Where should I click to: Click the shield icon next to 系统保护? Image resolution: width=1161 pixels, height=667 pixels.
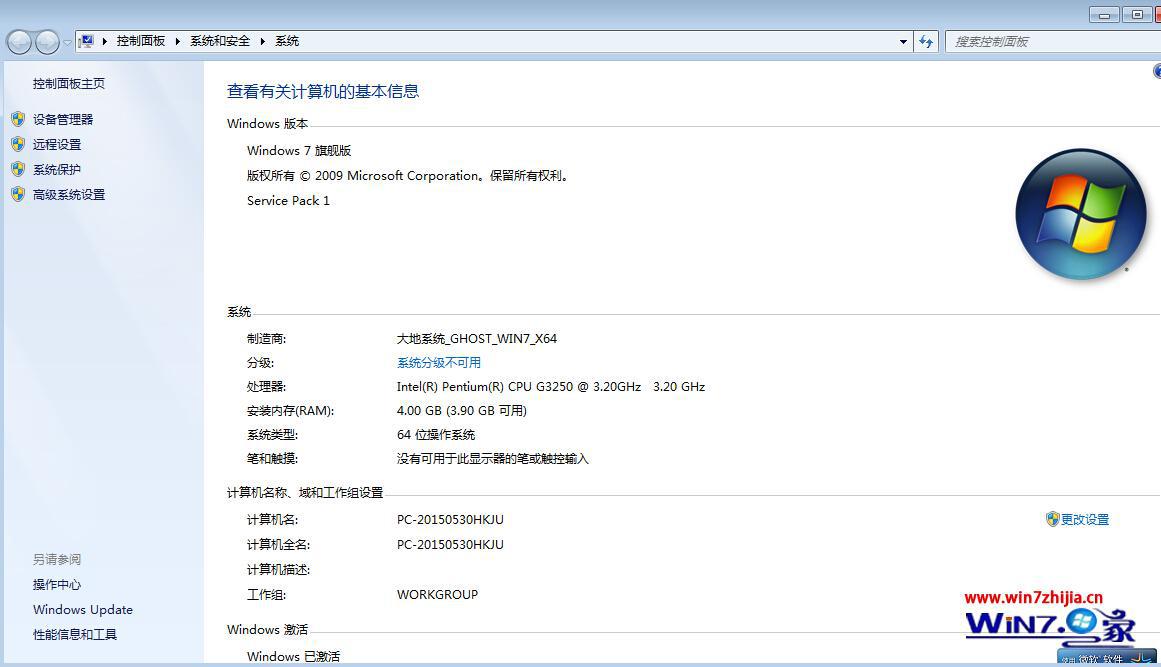(19, 170)
